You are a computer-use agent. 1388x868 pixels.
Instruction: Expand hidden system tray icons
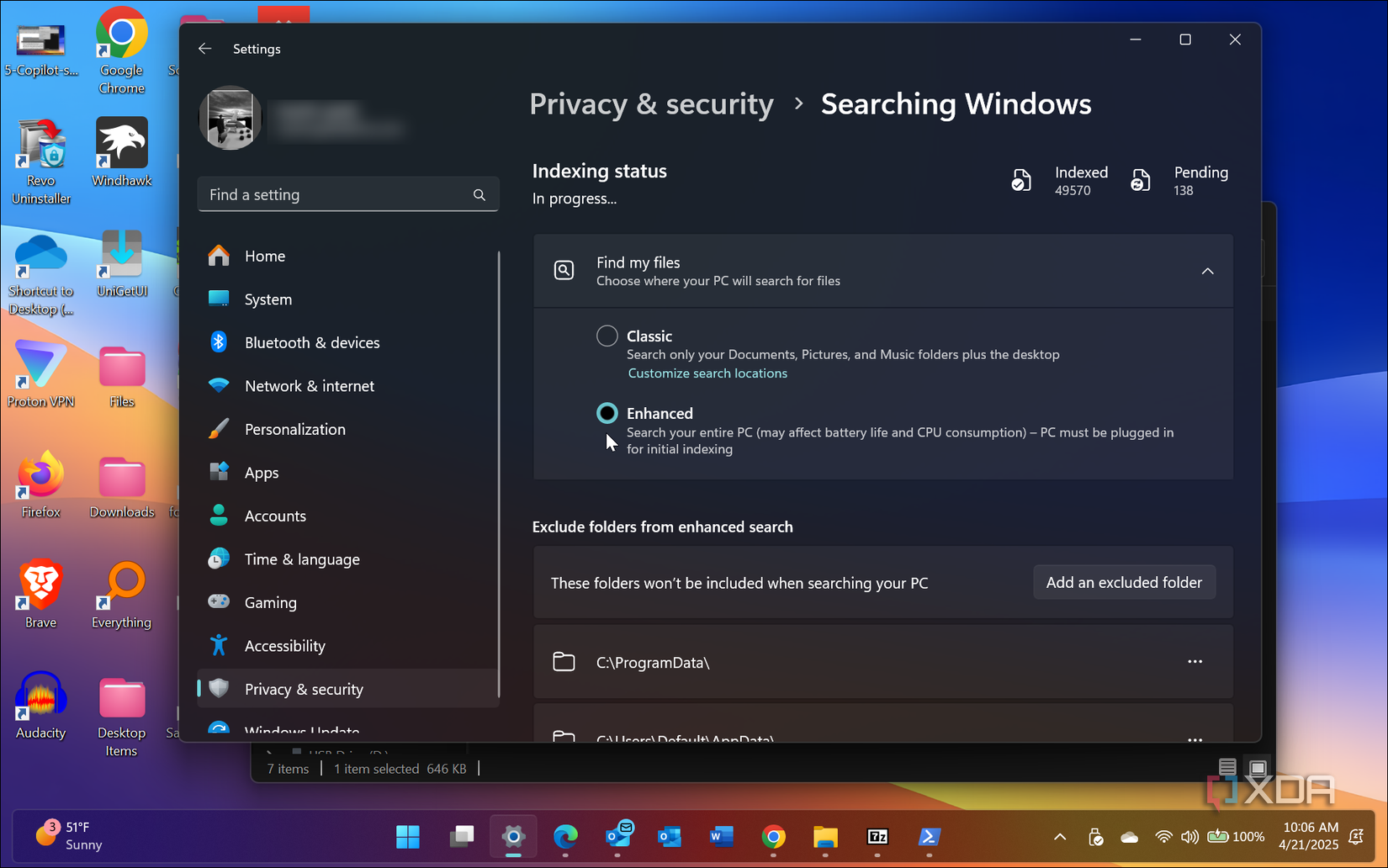pos(1059,837)
